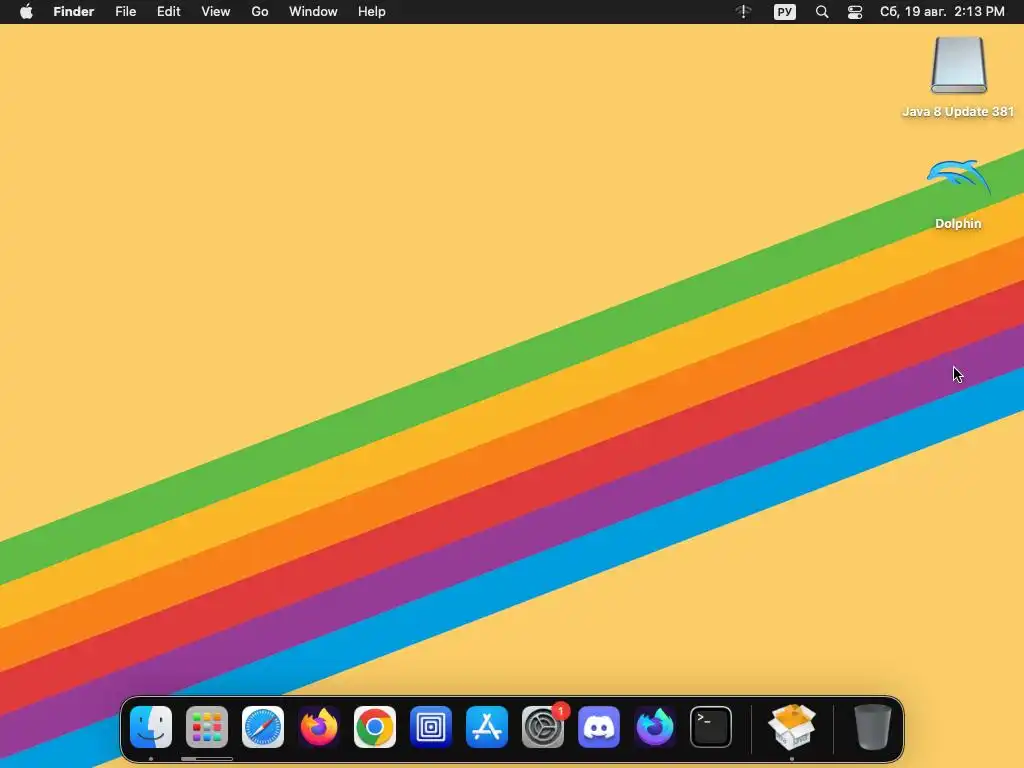
Task: Click the date and time in menu bar
Action: tap(942, 12)
